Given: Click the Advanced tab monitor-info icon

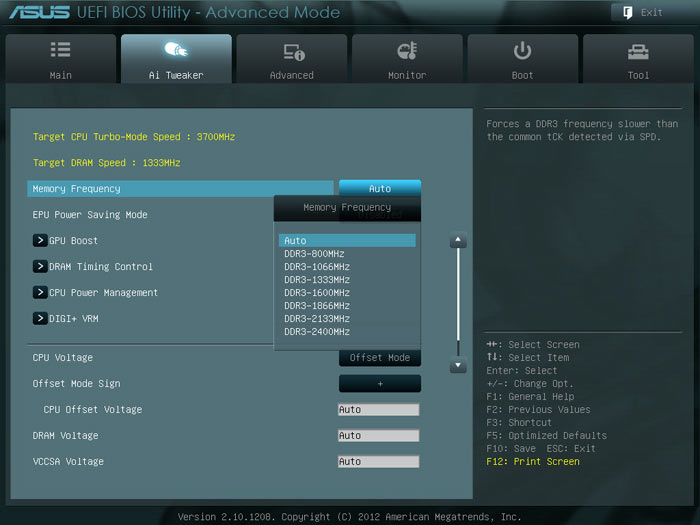Looking at the screenshot, I should [x=294, y=52].
